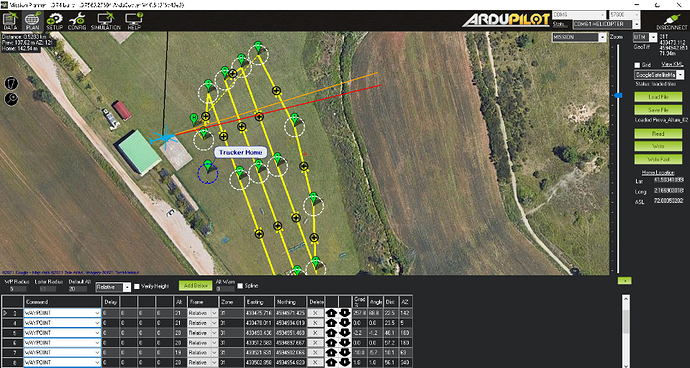Click the blue helicopter icon on the map
690x368 pixels.
tap(164, 137)
